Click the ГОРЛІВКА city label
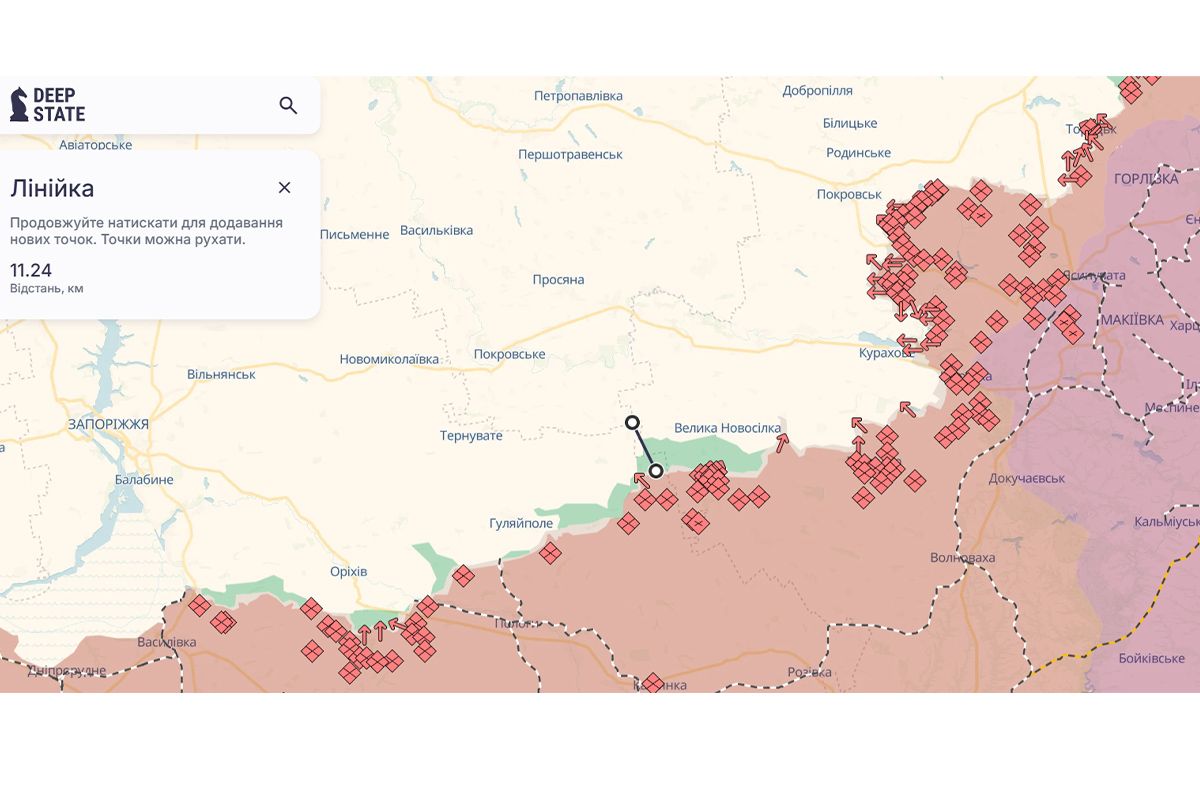The width and height of the screenshot is (1200, 800). 1146,178
